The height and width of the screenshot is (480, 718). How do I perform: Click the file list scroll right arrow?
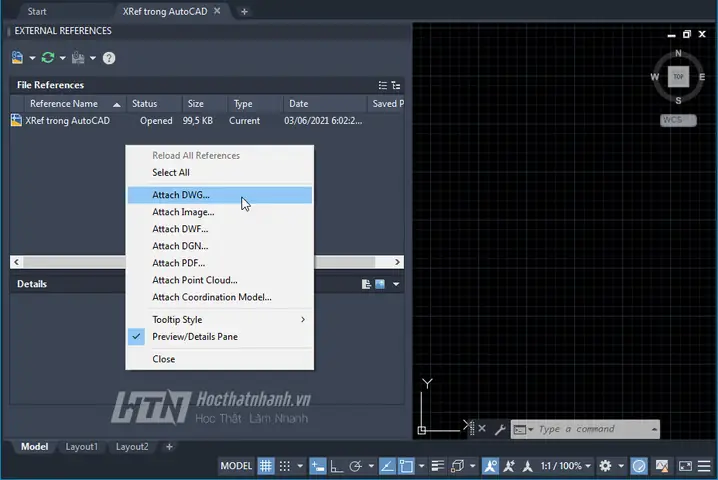pos(397,262)
